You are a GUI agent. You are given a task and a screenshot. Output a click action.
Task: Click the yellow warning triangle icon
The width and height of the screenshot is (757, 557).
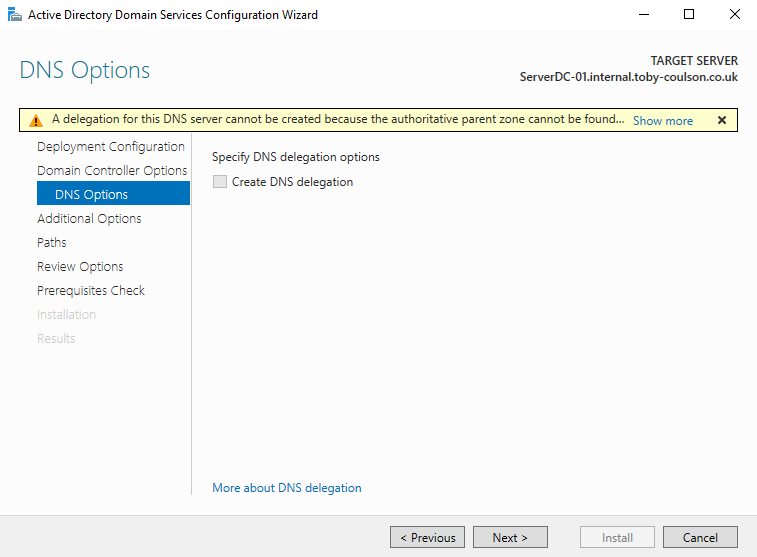tap(36, 121)
